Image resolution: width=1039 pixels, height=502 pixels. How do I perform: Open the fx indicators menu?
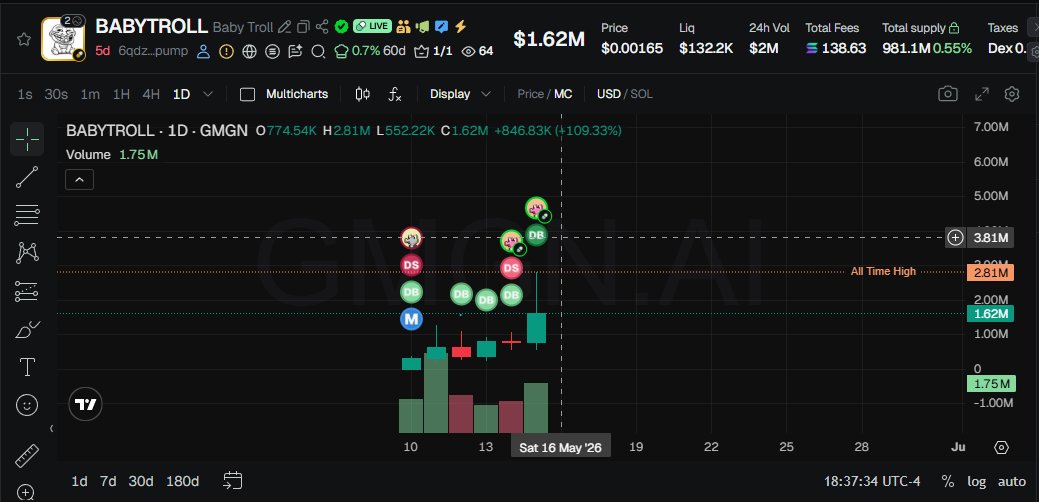395,94
